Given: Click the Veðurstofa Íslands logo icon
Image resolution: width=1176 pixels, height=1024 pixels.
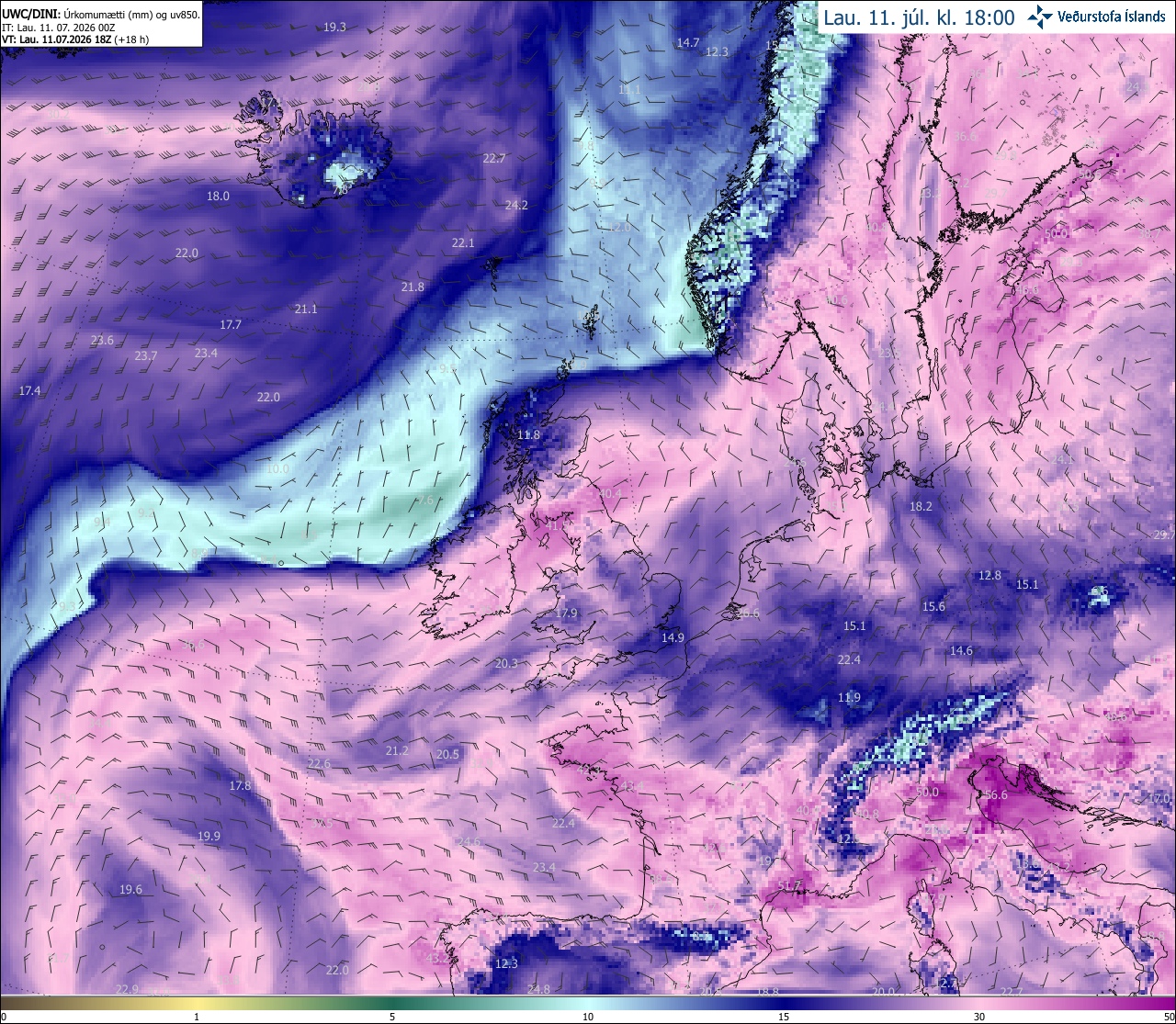Looking at the screenshot, I should (1040, 16).
